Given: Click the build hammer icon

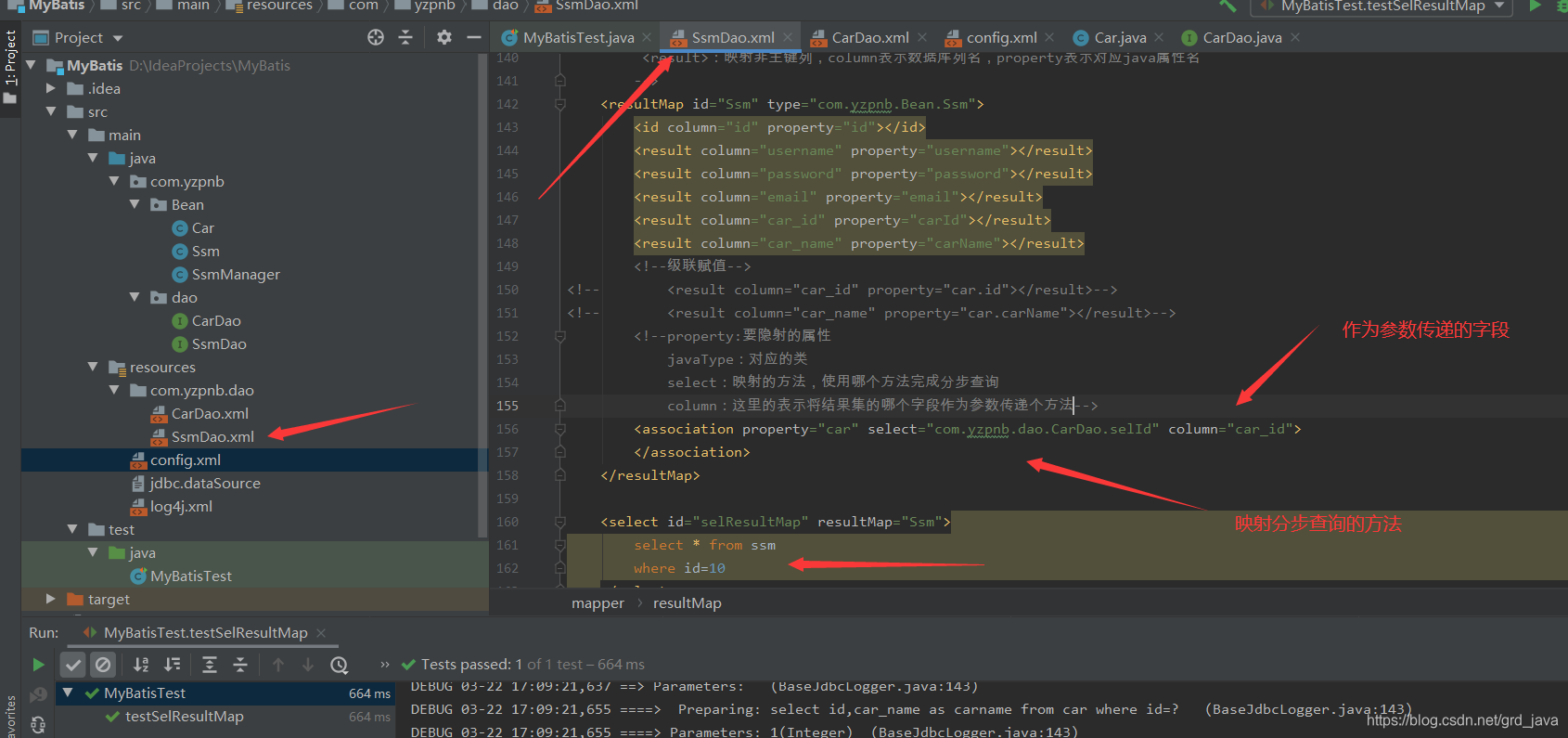Looking at the screenshot, I should (x=1228, y=6).
